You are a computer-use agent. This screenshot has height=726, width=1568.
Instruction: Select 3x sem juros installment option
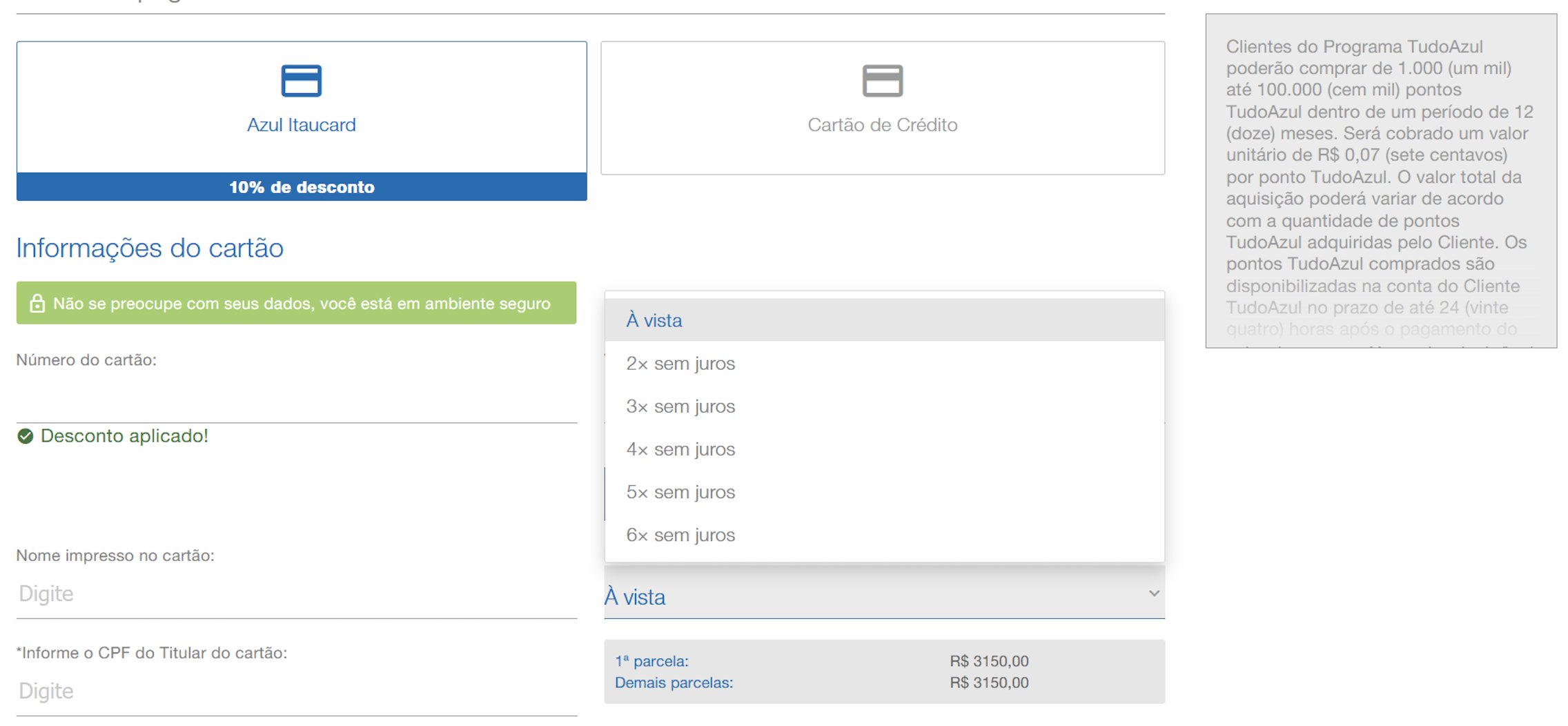[885, 406]
